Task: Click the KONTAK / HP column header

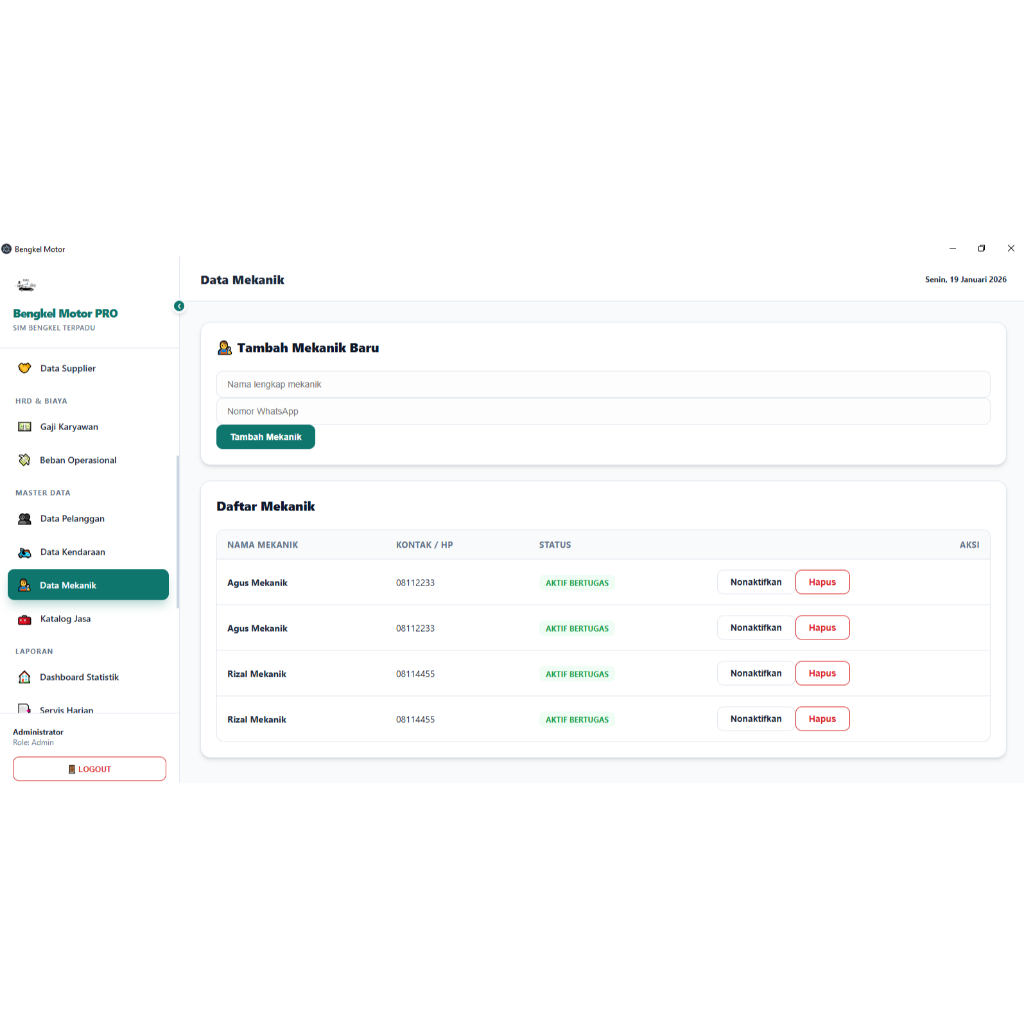Action: [424, 545]
